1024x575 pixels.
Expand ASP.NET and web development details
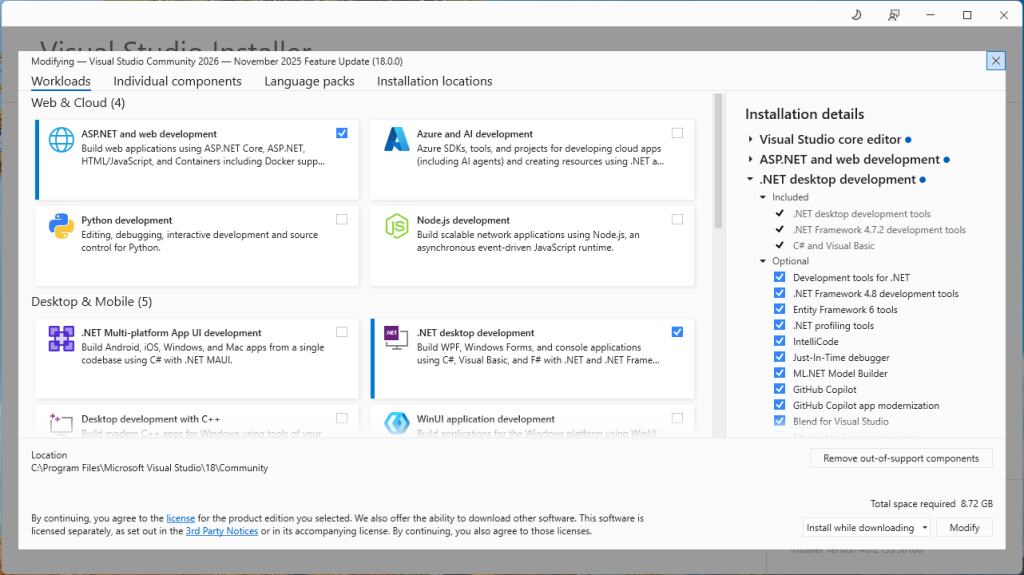[750, 159]
